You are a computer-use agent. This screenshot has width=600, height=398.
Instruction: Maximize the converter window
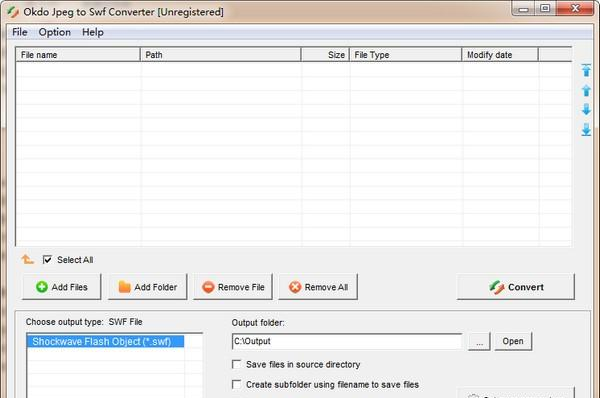(x=545, y=8)
